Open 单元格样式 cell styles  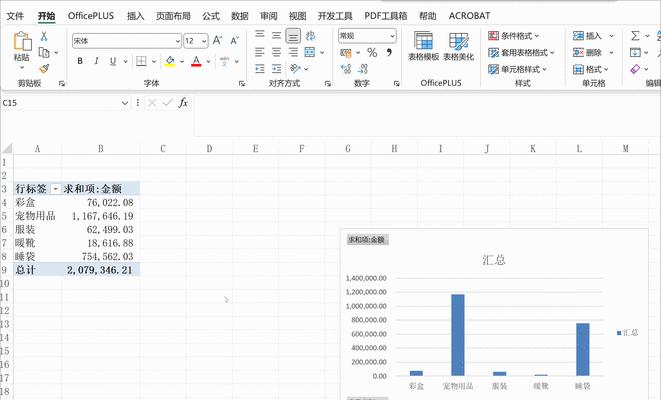click(x=517, y=69)
